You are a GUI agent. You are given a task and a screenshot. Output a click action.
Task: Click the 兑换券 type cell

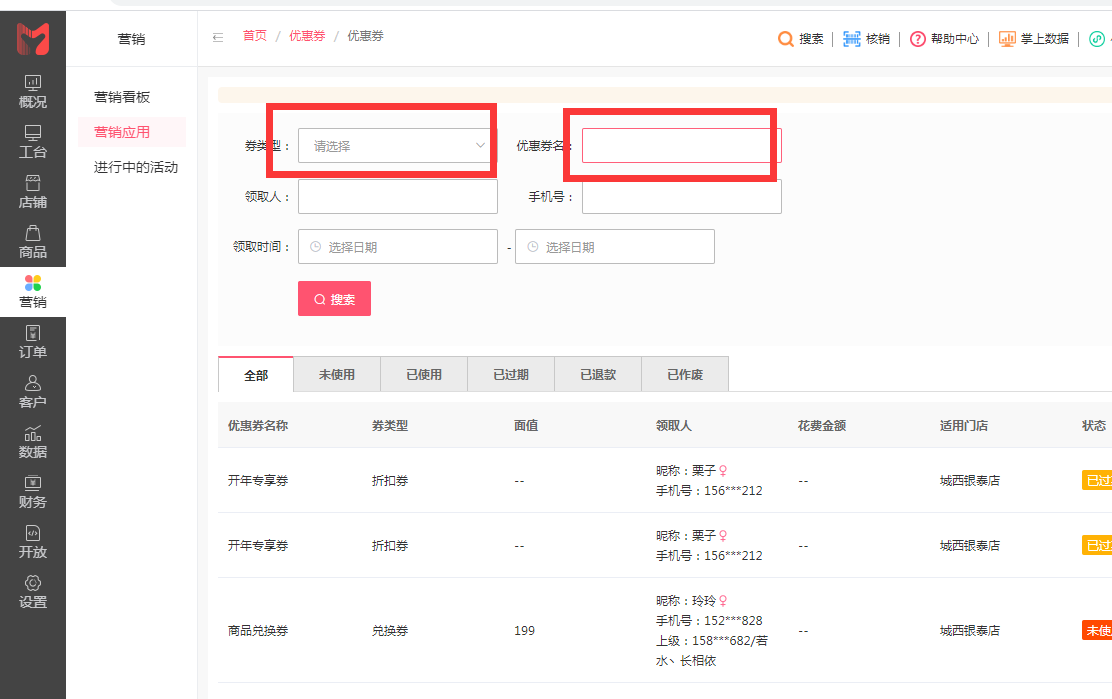pyautogui.click(x=390, y=630)
